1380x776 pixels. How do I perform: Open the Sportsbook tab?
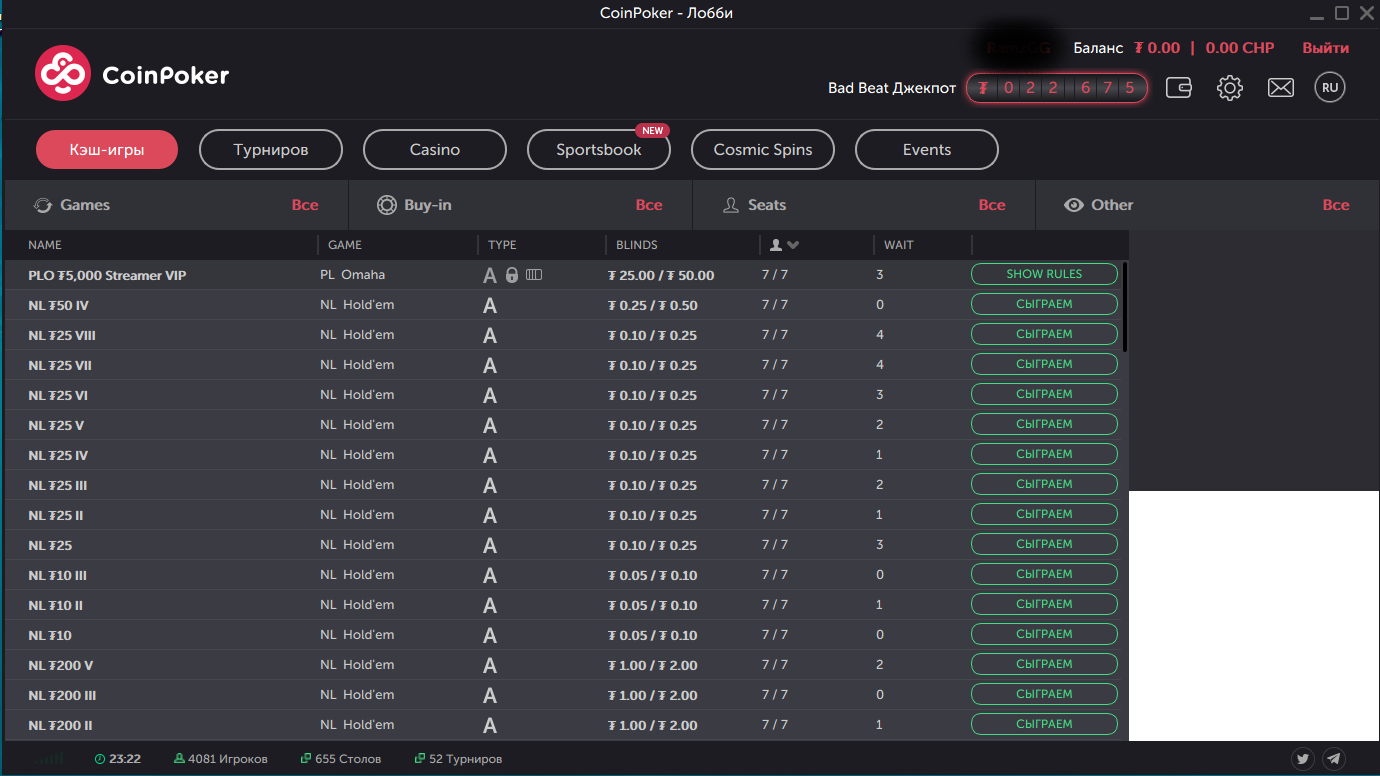(599, 150)
